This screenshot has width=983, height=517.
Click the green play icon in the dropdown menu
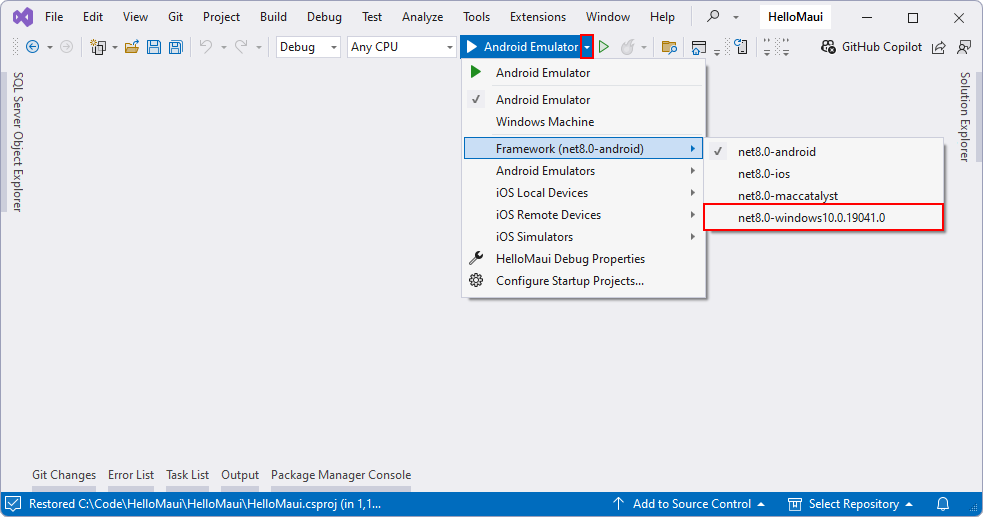pyautogui.click(x=476, y=72)
